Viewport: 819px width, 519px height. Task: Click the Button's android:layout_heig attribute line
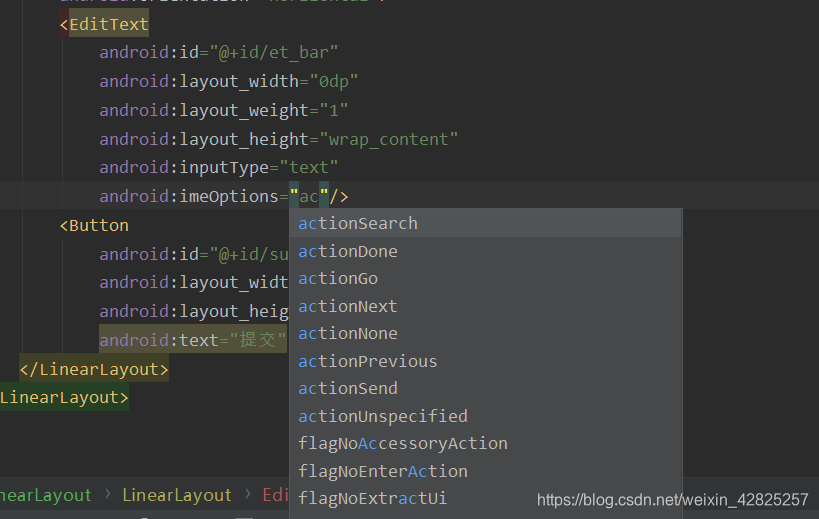pyautogui.click(x=194, y=311)
